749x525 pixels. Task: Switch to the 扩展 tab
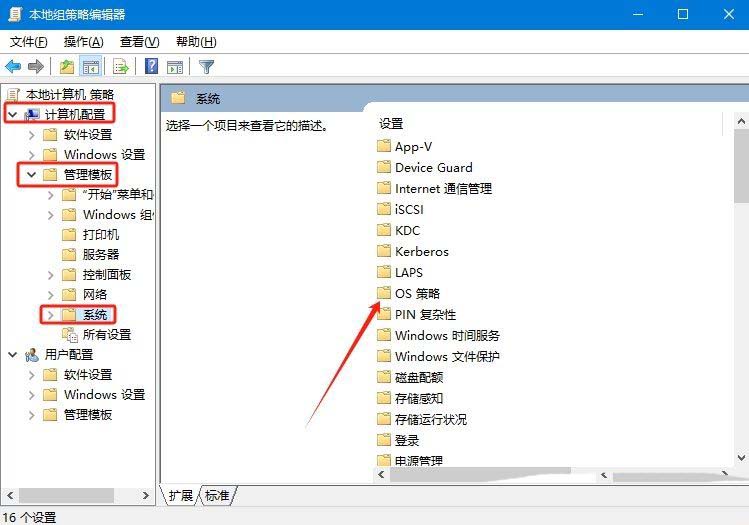point(181,495)
